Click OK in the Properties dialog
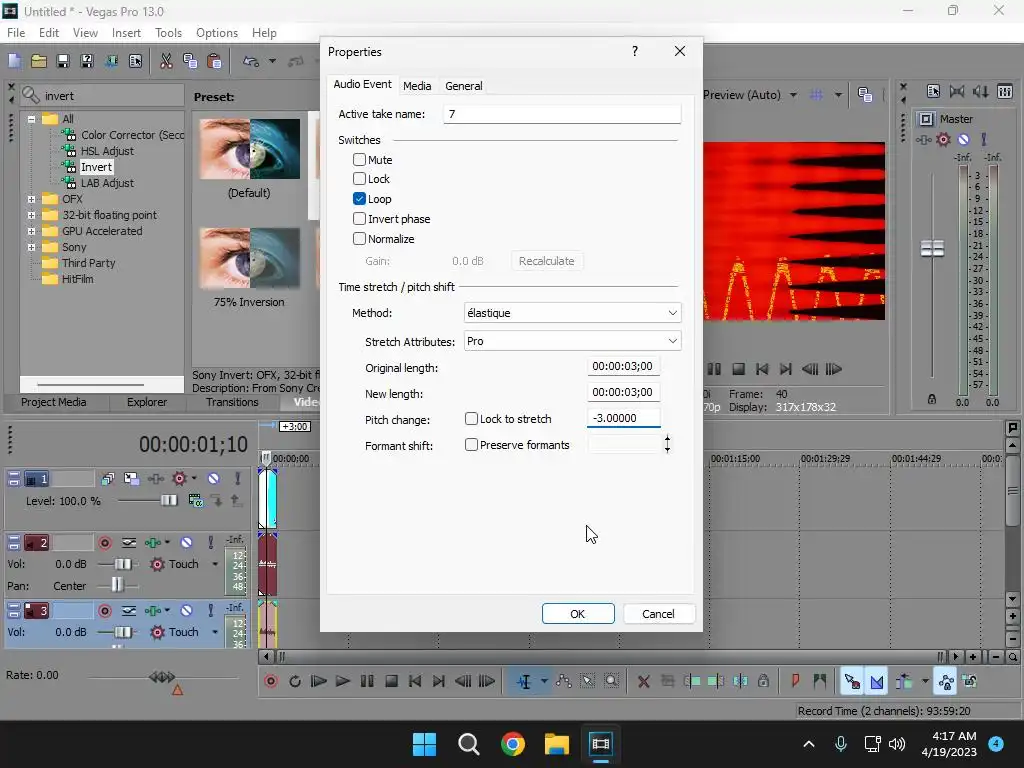Image resolution: width=1024 pixels, height=768 pixels. point(578,614)
